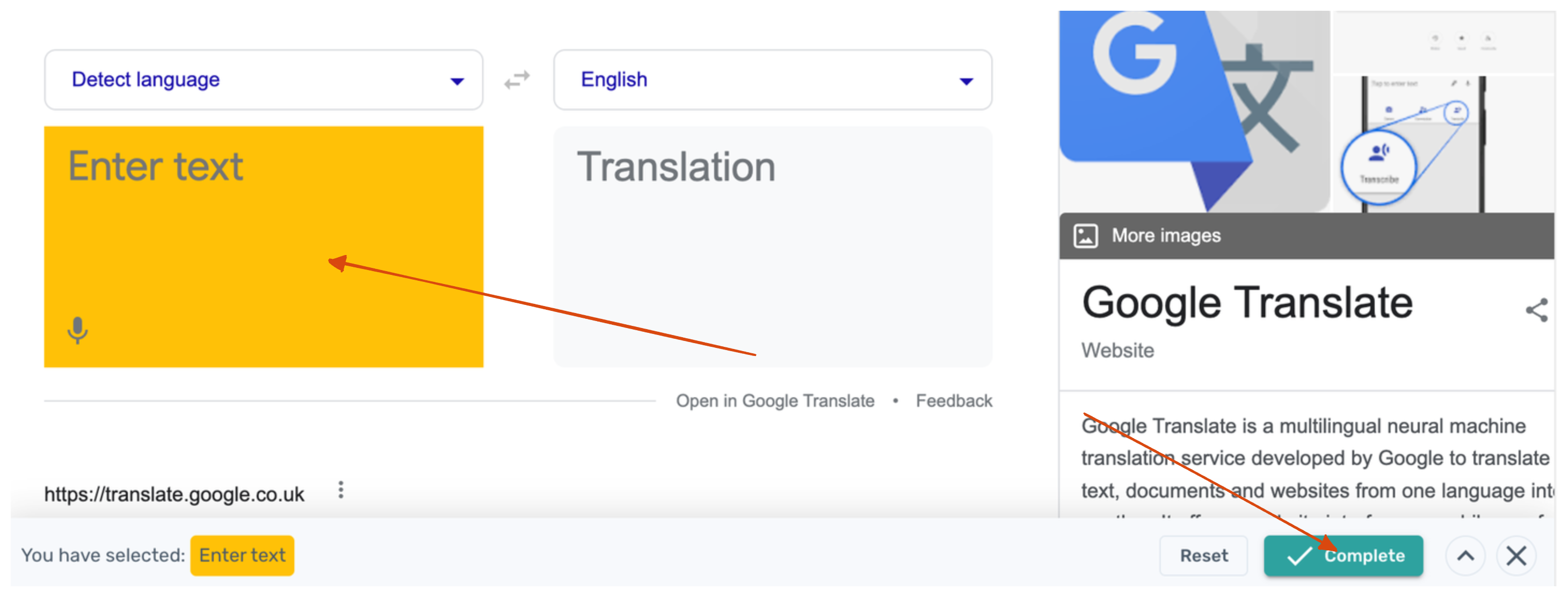This screenshot has width=1568, height=597.
Task: Click the microphone voice input icon
Action: [x=77, y=331]
